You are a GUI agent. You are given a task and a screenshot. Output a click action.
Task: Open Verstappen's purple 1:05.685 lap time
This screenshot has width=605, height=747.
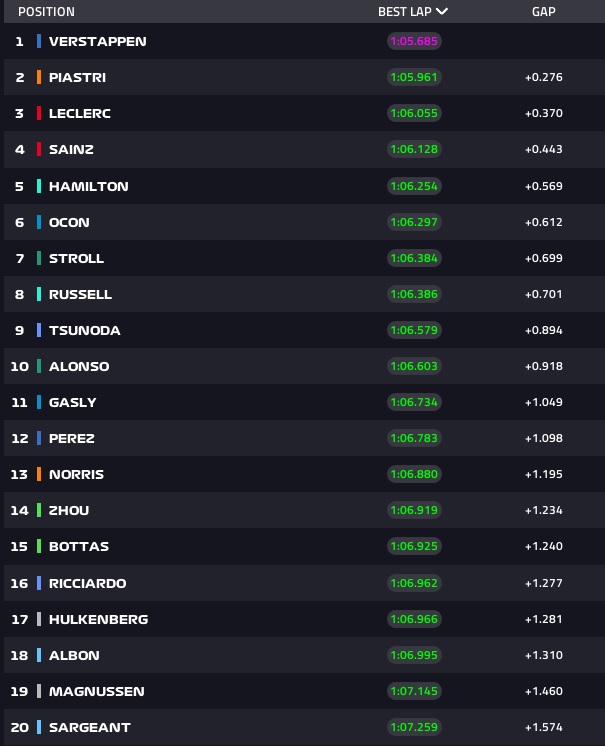414,41
